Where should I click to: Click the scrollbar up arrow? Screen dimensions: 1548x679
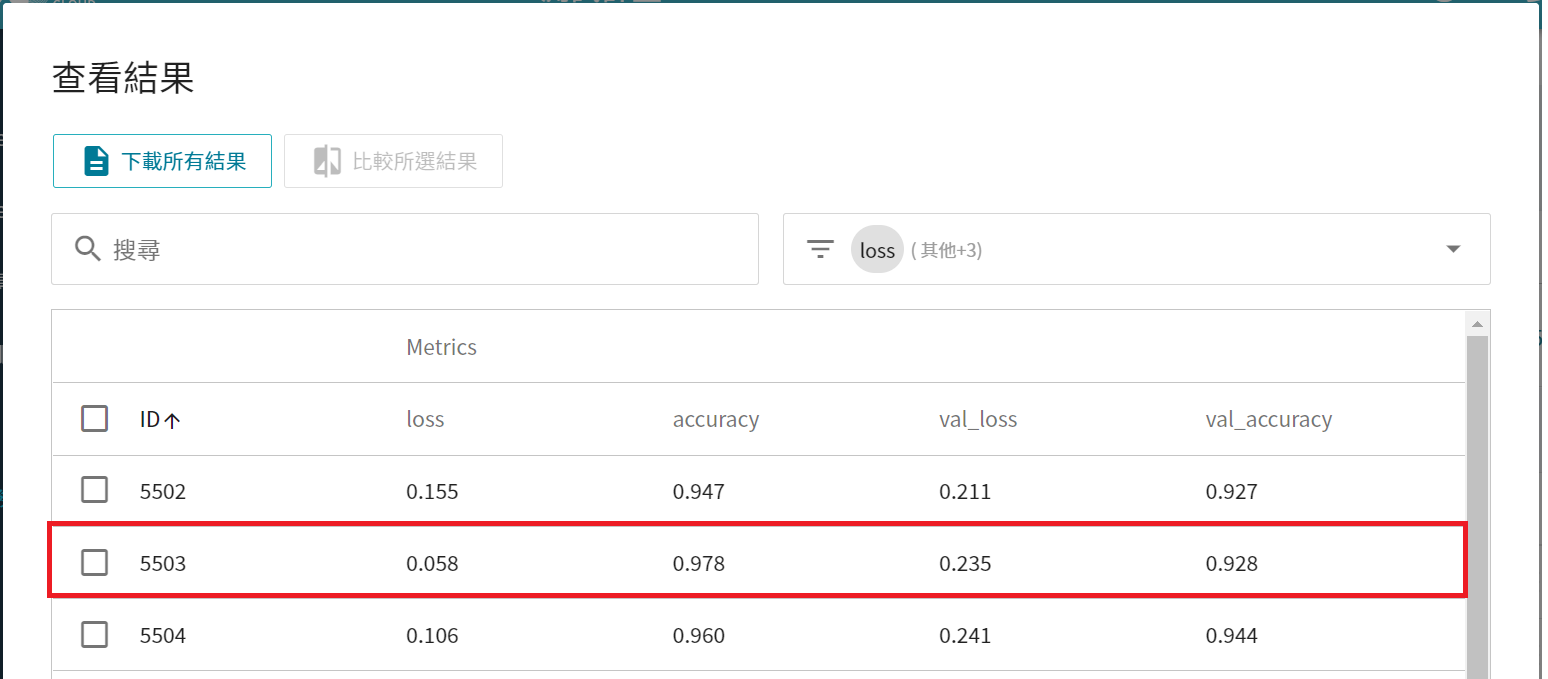pyautogui.click(x=1475, y=323)
